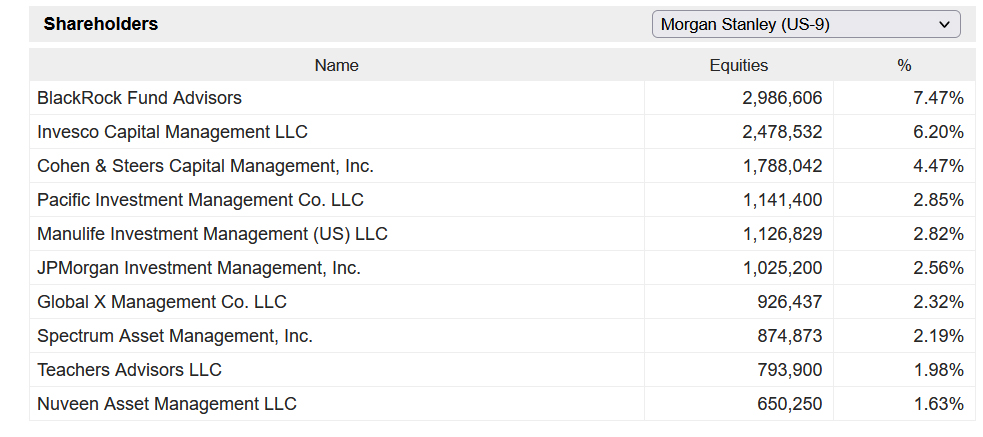Click the 1,788,042 equities cell
Screen dimensions: 983x437
tap(782, 166)
